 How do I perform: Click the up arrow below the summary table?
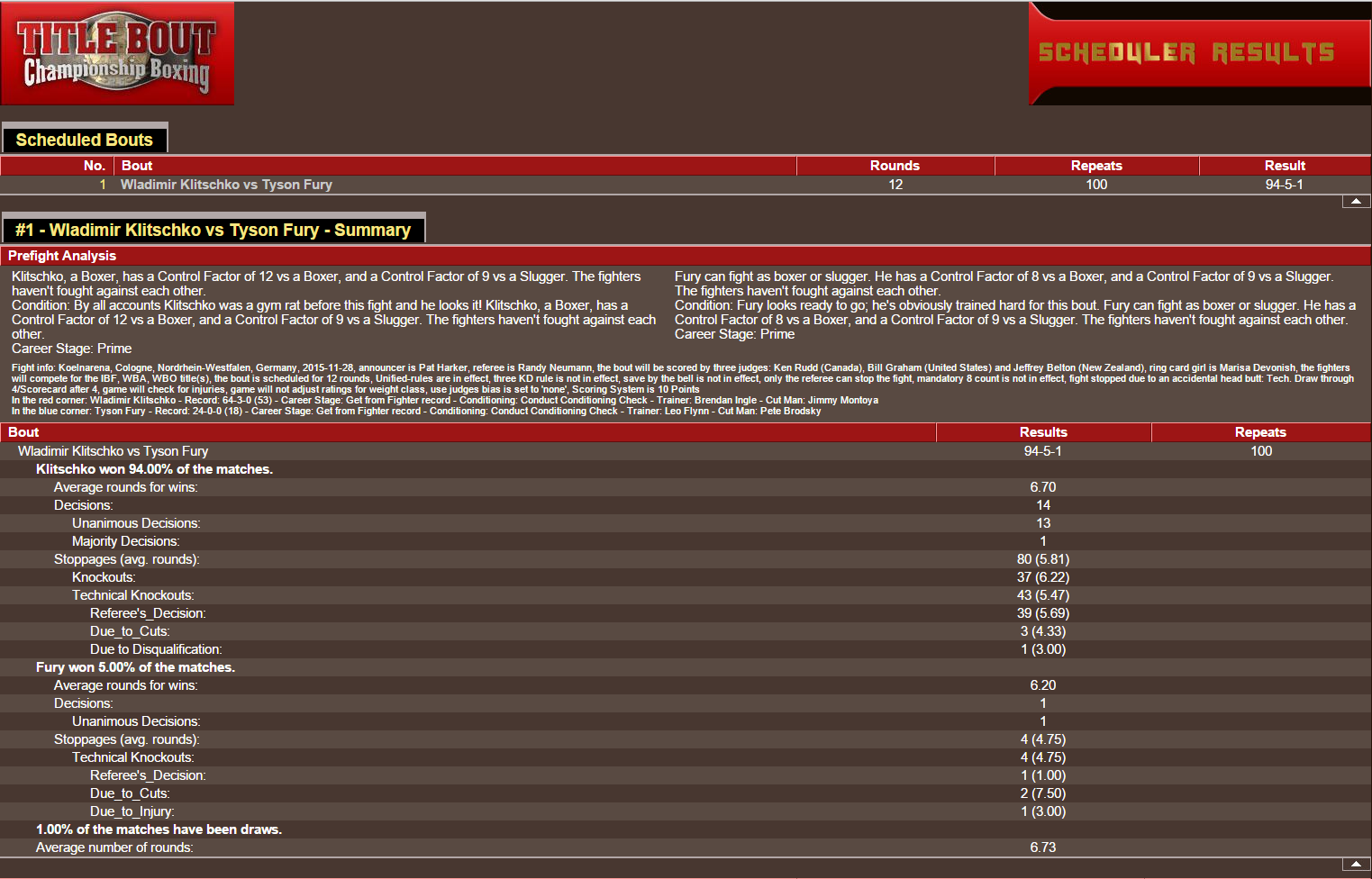(x=1356, y=865)
